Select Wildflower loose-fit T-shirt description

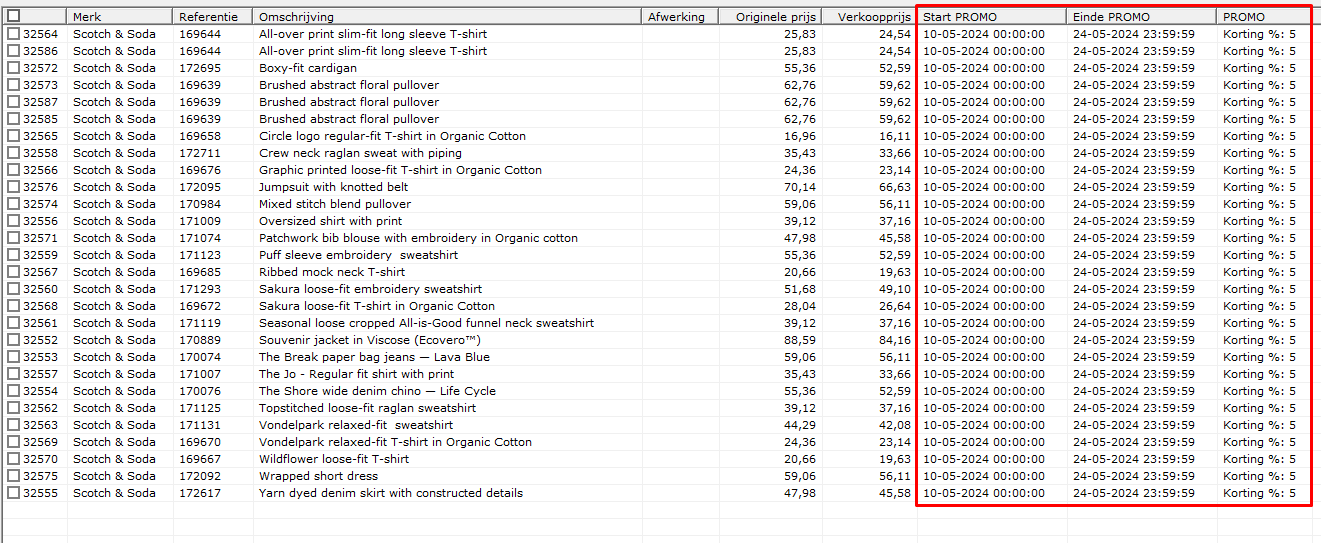tap(334, 459)
